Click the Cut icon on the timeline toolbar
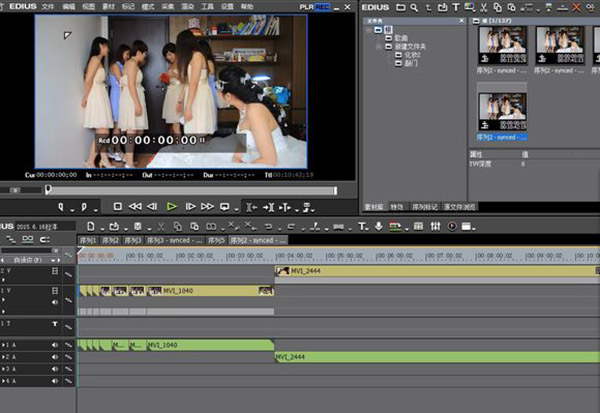Image resolution: width=600 pixels, height=413 pixels. point(160,226)
